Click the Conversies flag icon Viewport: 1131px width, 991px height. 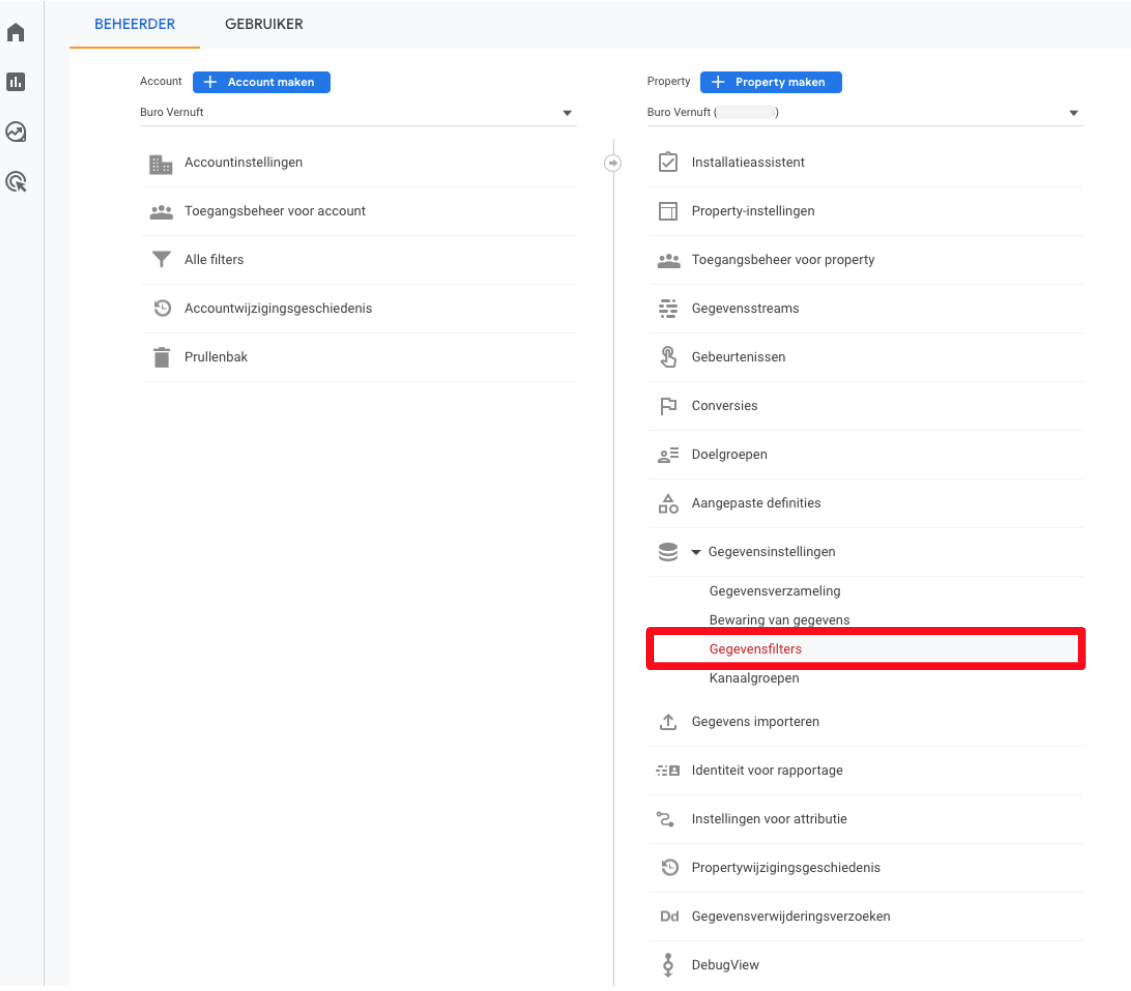(668, 406)
